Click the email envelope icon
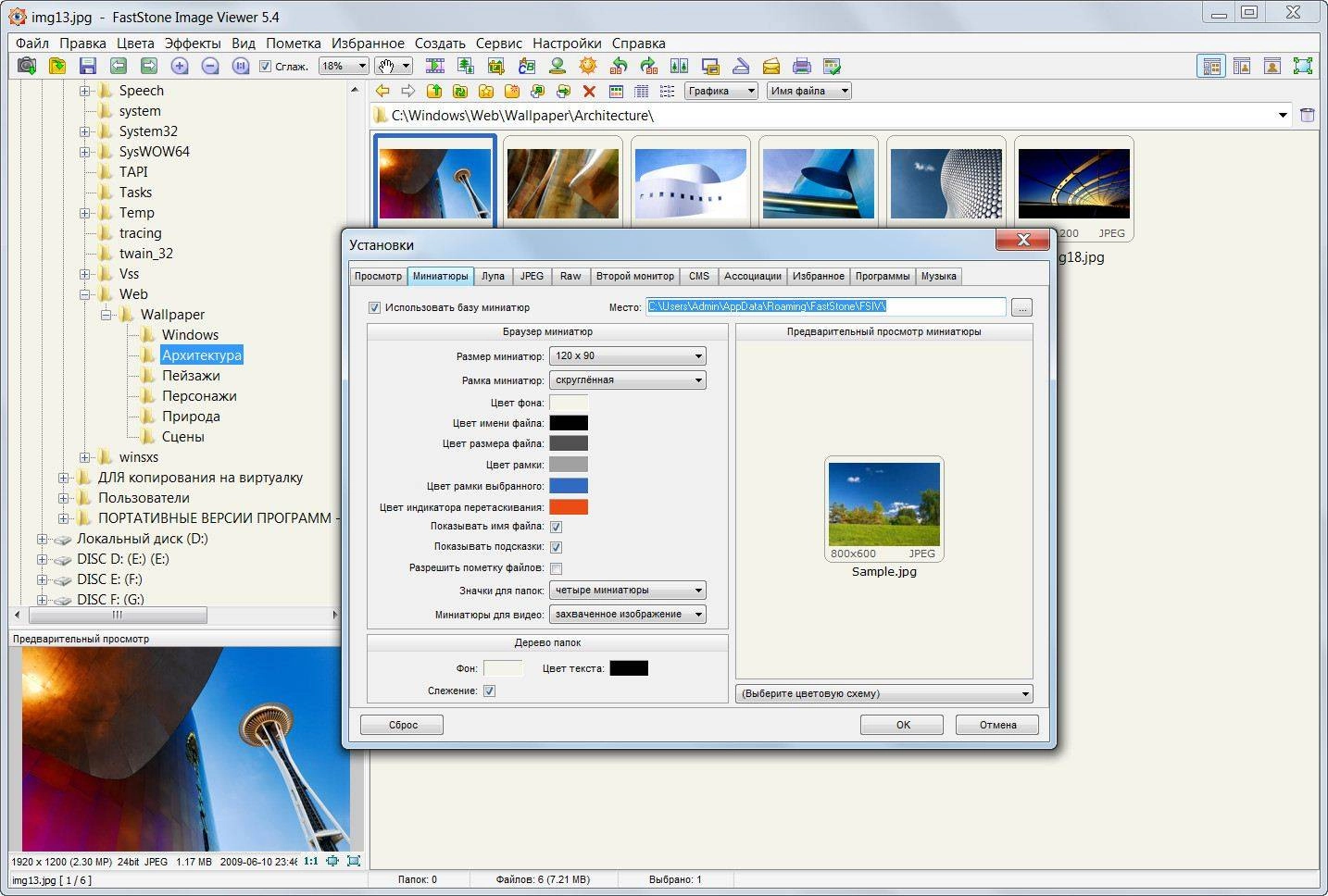Viewport: 1328px width, 896px height. 771,66
